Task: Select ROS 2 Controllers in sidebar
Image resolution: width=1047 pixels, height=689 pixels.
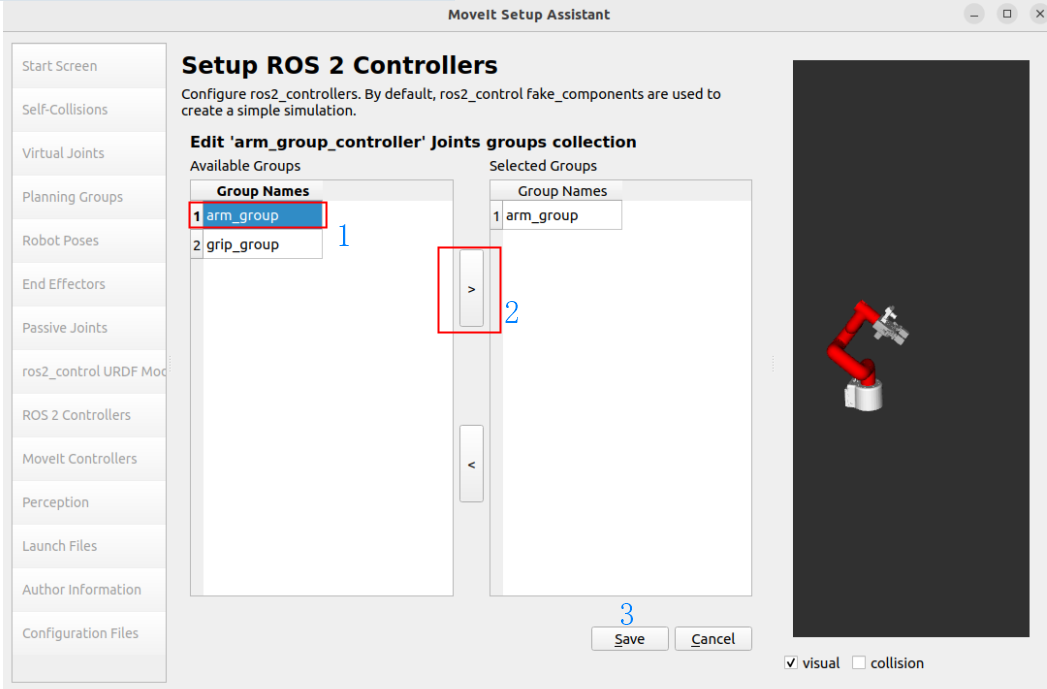Action: [89, 415]
